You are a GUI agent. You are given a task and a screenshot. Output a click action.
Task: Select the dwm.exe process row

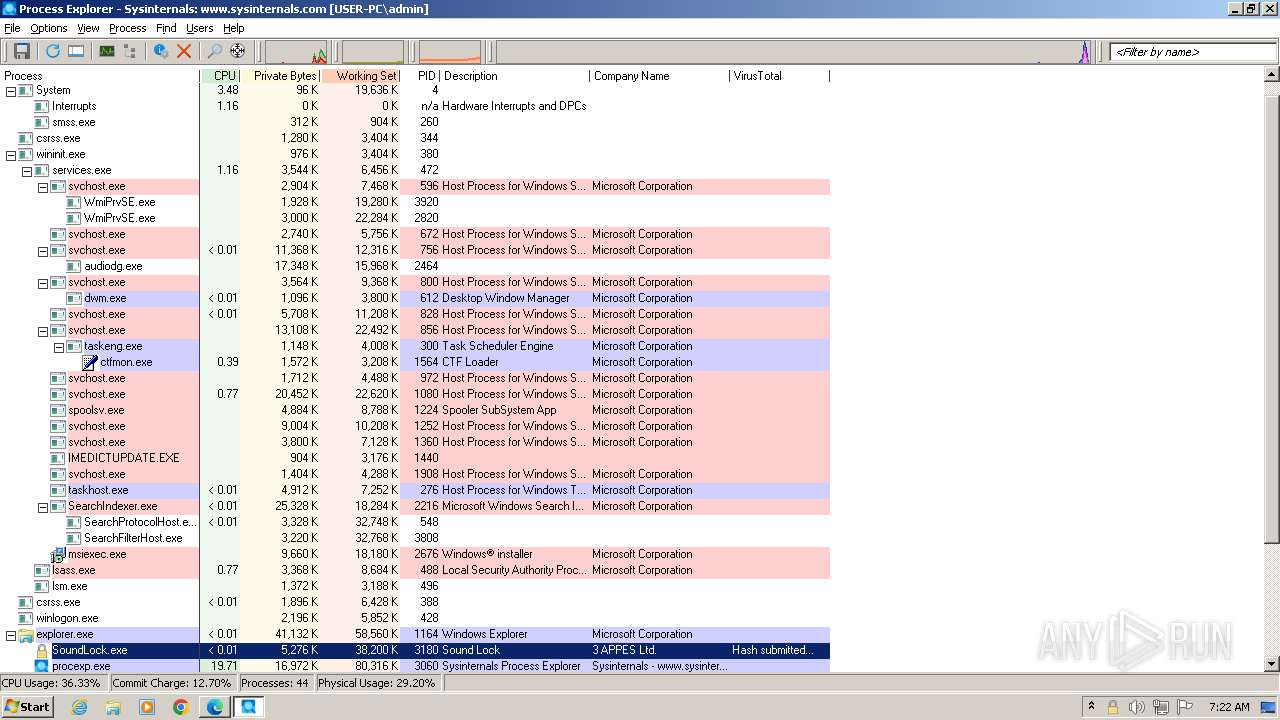pyautogui.click(x=415, y=298)
